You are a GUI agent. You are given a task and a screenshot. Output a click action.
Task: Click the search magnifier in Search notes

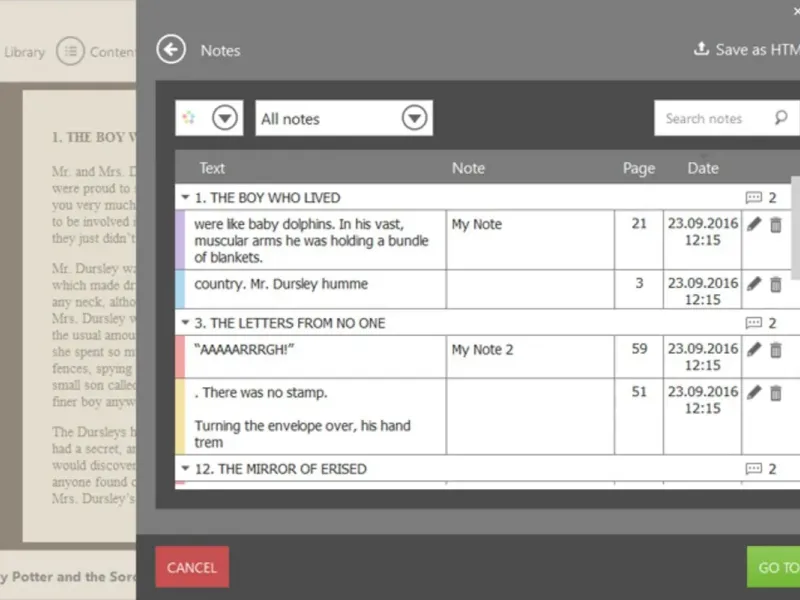[x=781, y=118]
